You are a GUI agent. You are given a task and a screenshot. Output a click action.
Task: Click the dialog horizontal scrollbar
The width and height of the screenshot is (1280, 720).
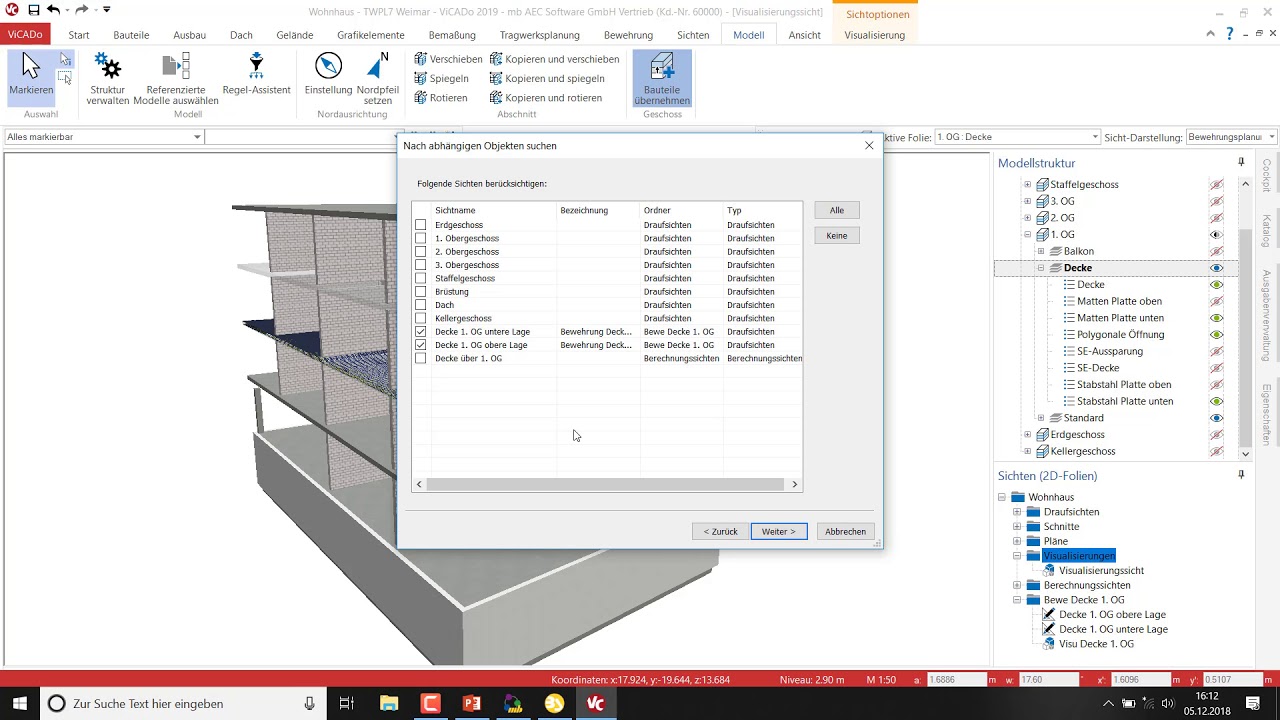(607, 484)
